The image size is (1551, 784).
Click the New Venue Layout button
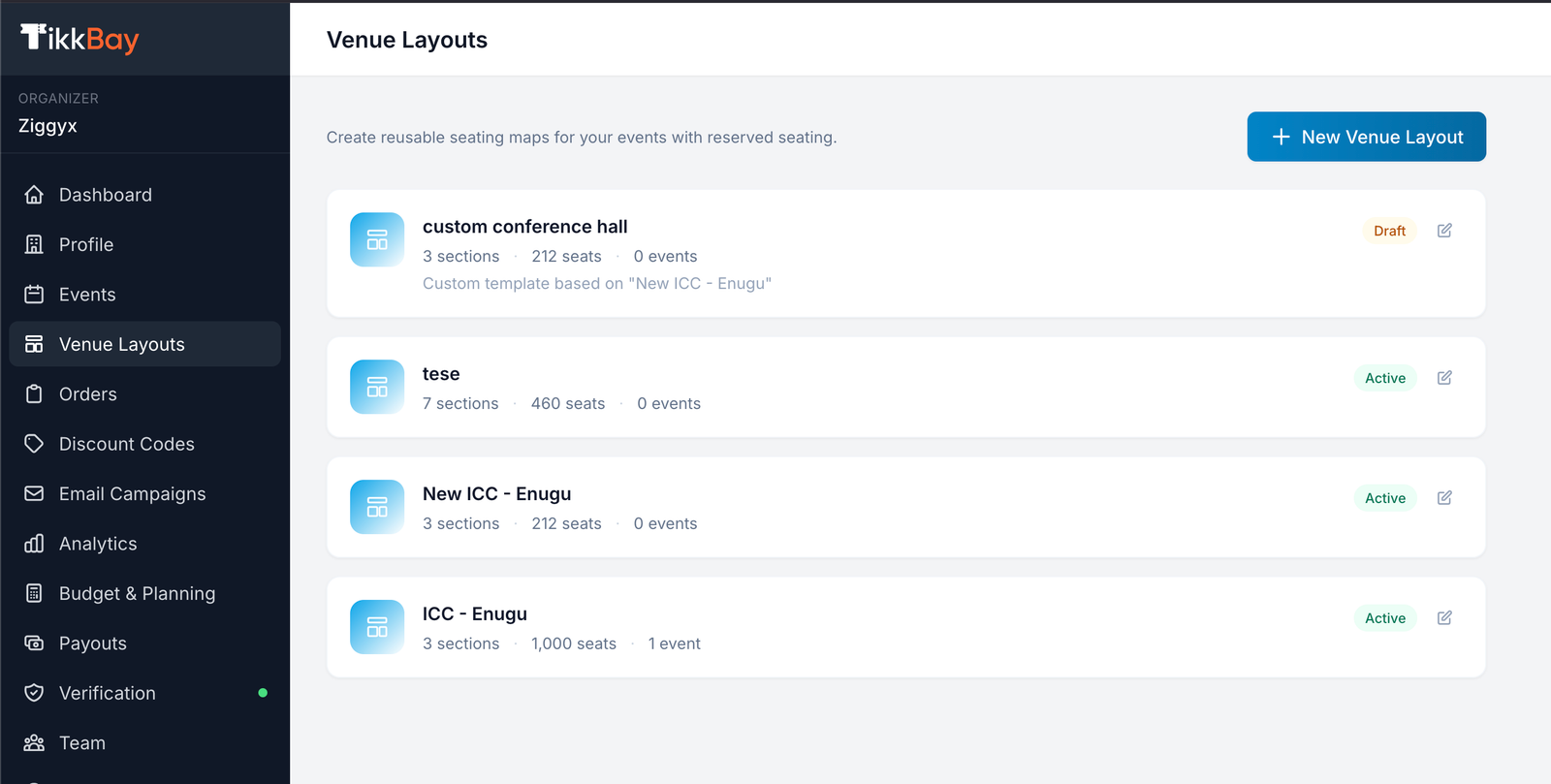(x=1366, y=137)
